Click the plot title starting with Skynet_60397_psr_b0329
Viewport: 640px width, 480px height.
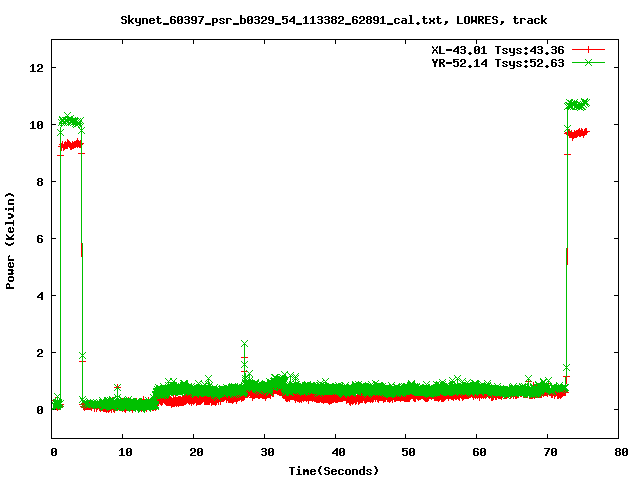coord(333,20)
